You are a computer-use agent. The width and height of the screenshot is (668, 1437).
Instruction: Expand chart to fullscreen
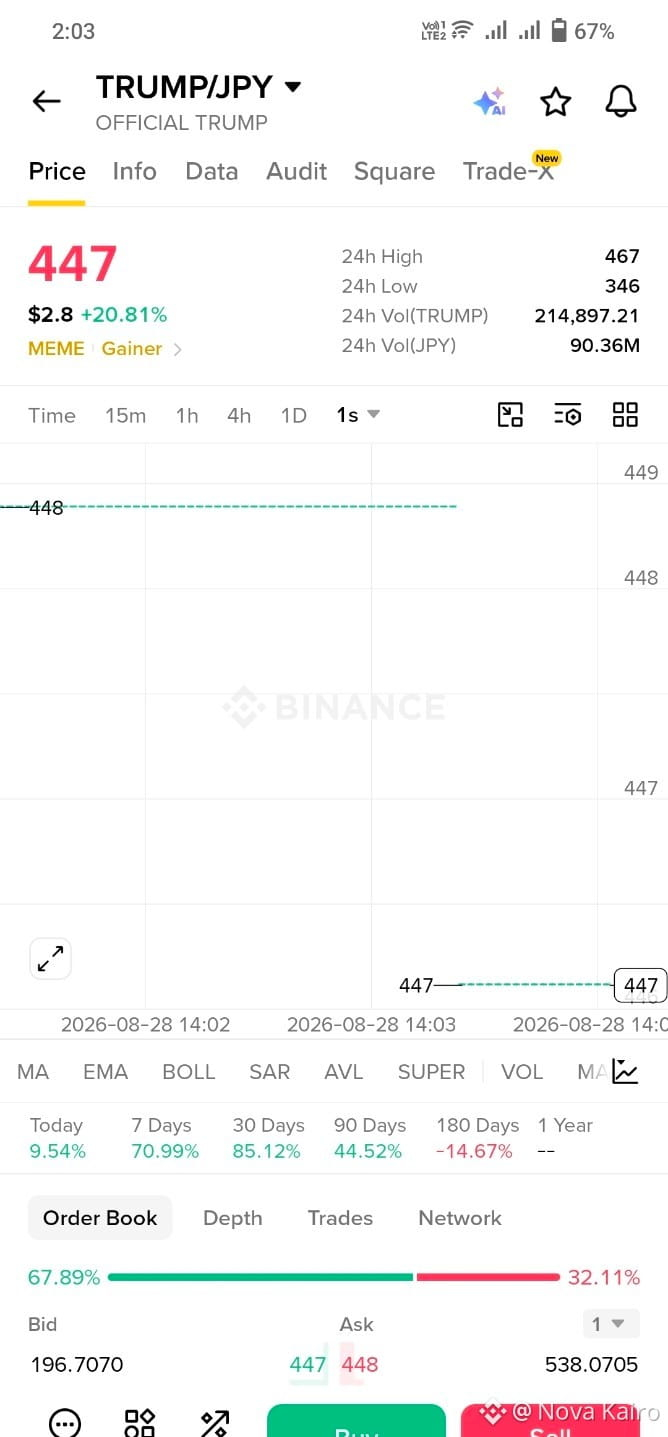click(x=50, y=959)
